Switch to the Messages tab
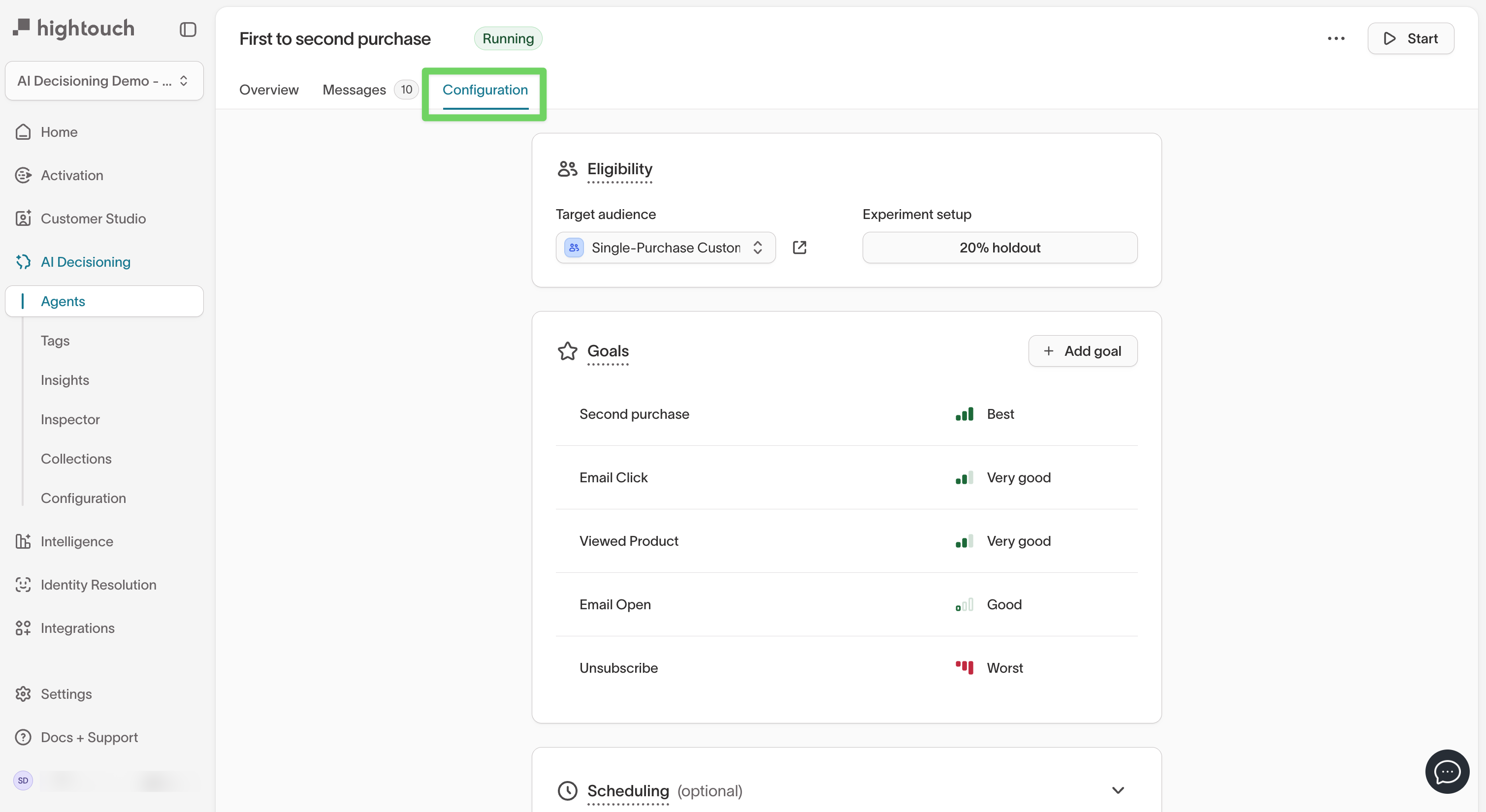Viewport: 1486px width, 812px height. pos(354,90)
